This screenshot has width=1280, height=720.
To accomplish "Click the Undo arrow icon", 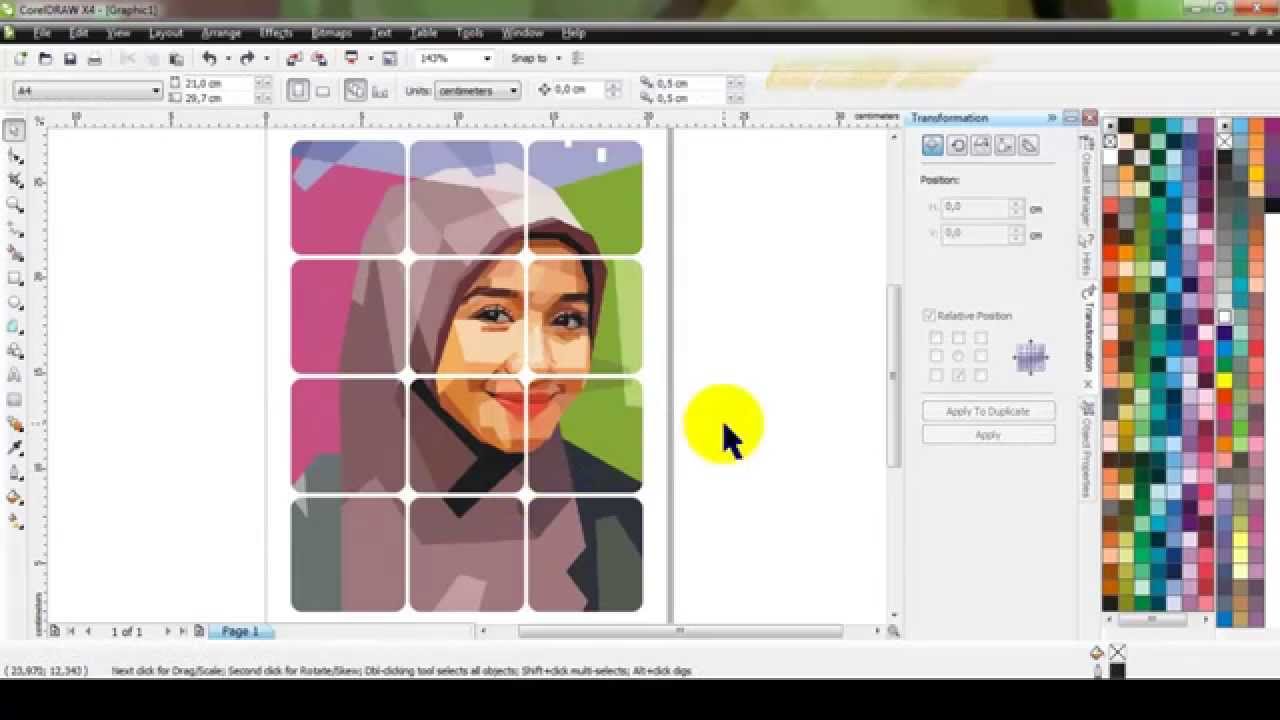I will (x=209, y=59).
